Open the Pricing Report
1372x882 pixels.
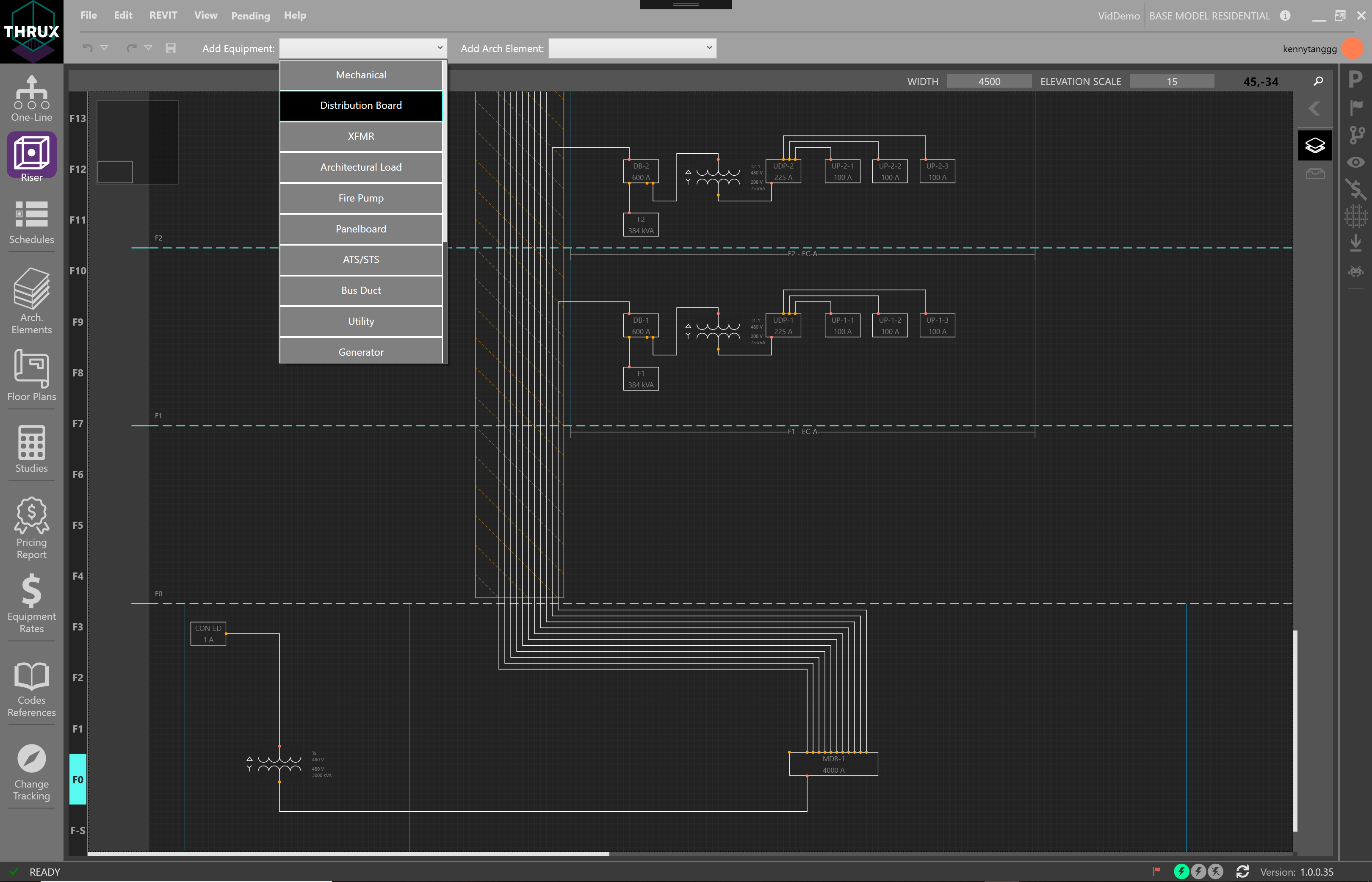tap(31, 527)
